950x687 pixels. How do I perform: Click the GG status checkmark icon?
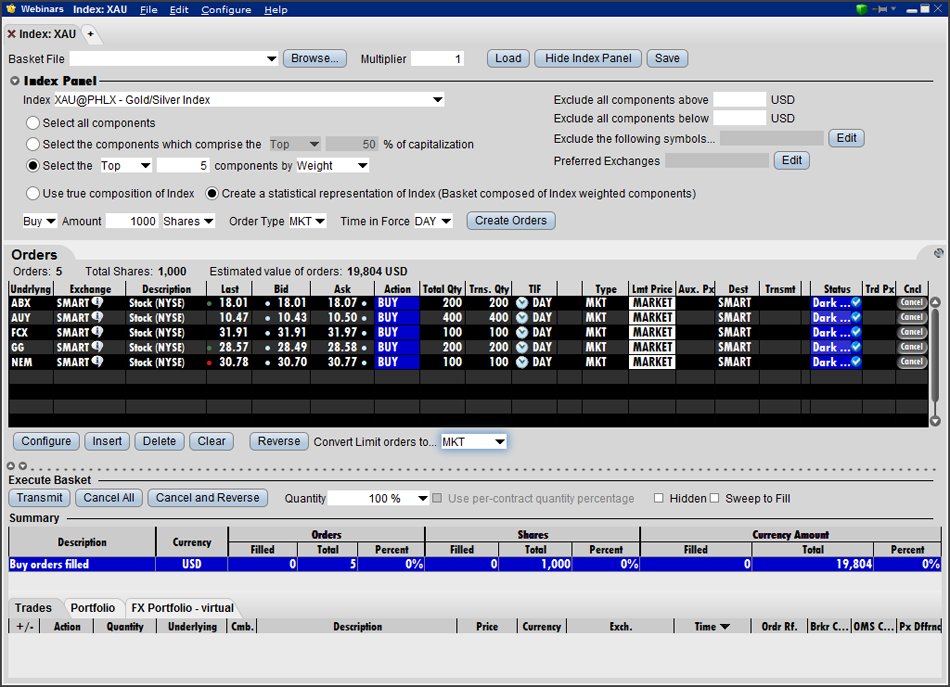tap(856, 346)
